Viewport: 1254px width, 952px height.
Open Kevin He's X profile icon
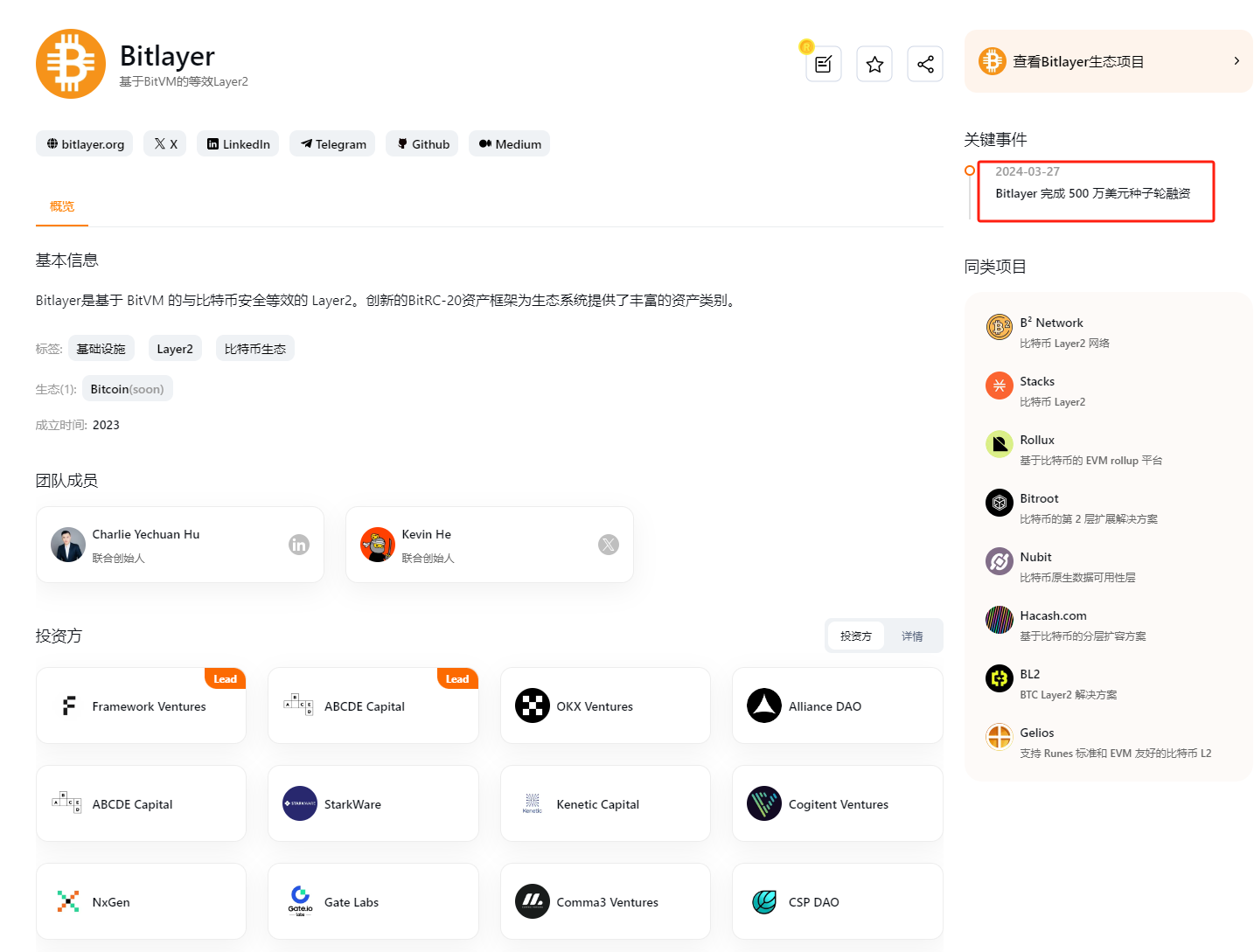(x=609, y=545)
